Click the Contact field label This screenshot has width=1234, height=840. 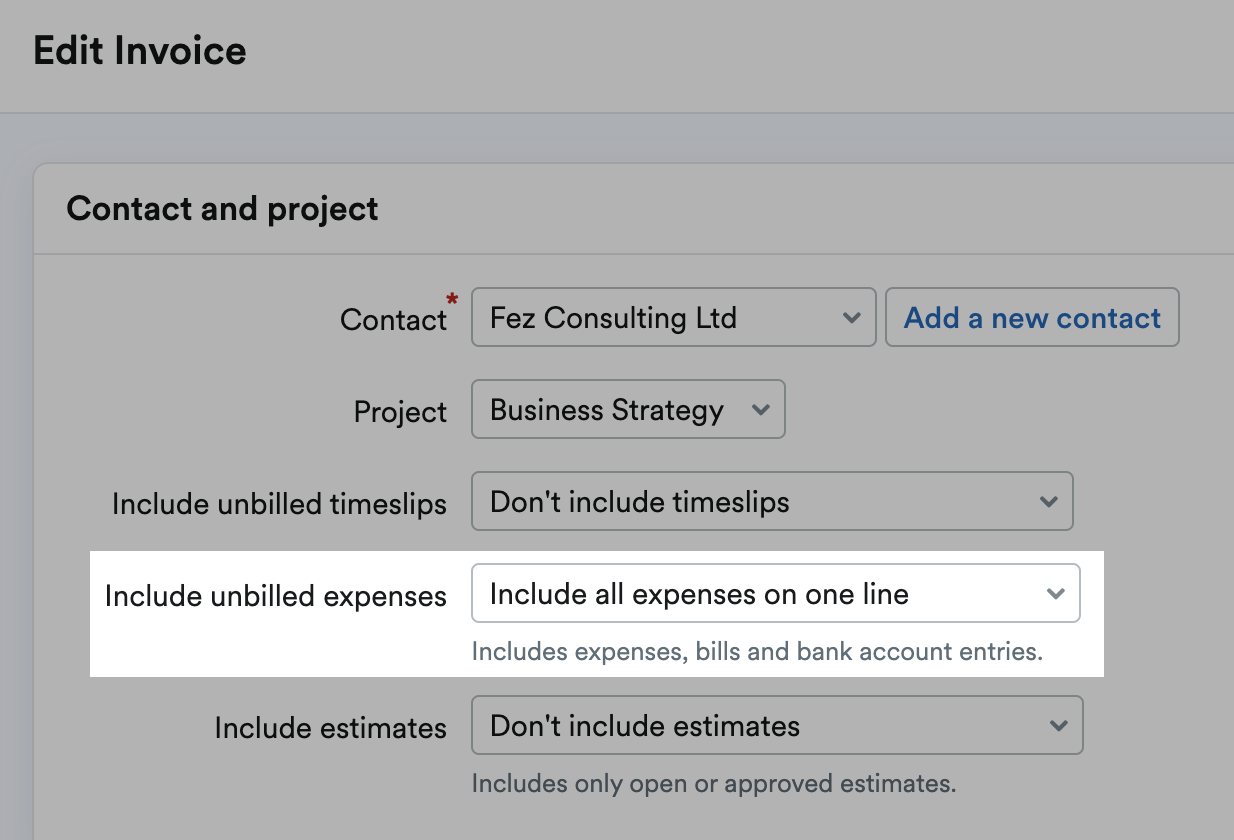[x=393, y=319]
